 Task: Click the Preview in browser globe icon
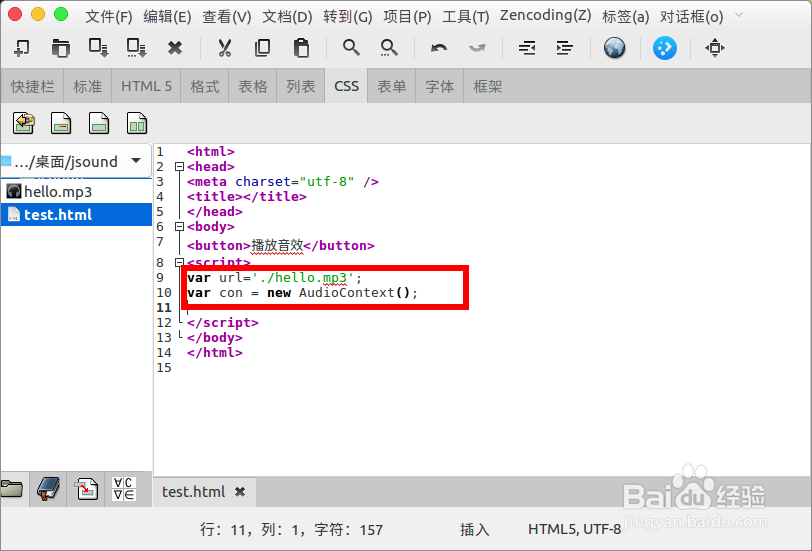(615, 48)
